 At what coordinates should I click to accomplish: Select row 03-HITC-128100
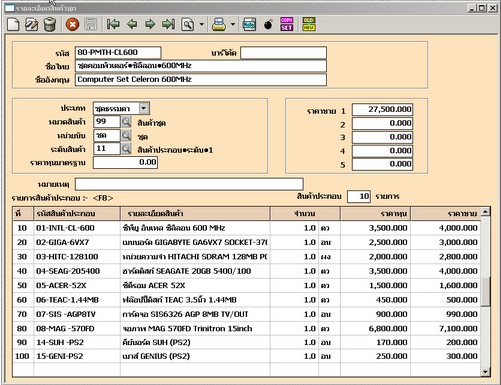click(x=247, y=257)
